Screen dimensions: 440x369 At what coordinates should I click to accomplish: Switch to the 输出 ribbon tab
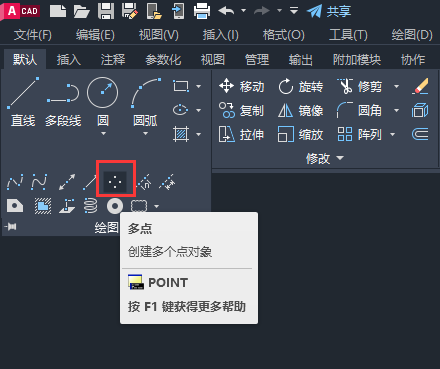coord(301,60)
